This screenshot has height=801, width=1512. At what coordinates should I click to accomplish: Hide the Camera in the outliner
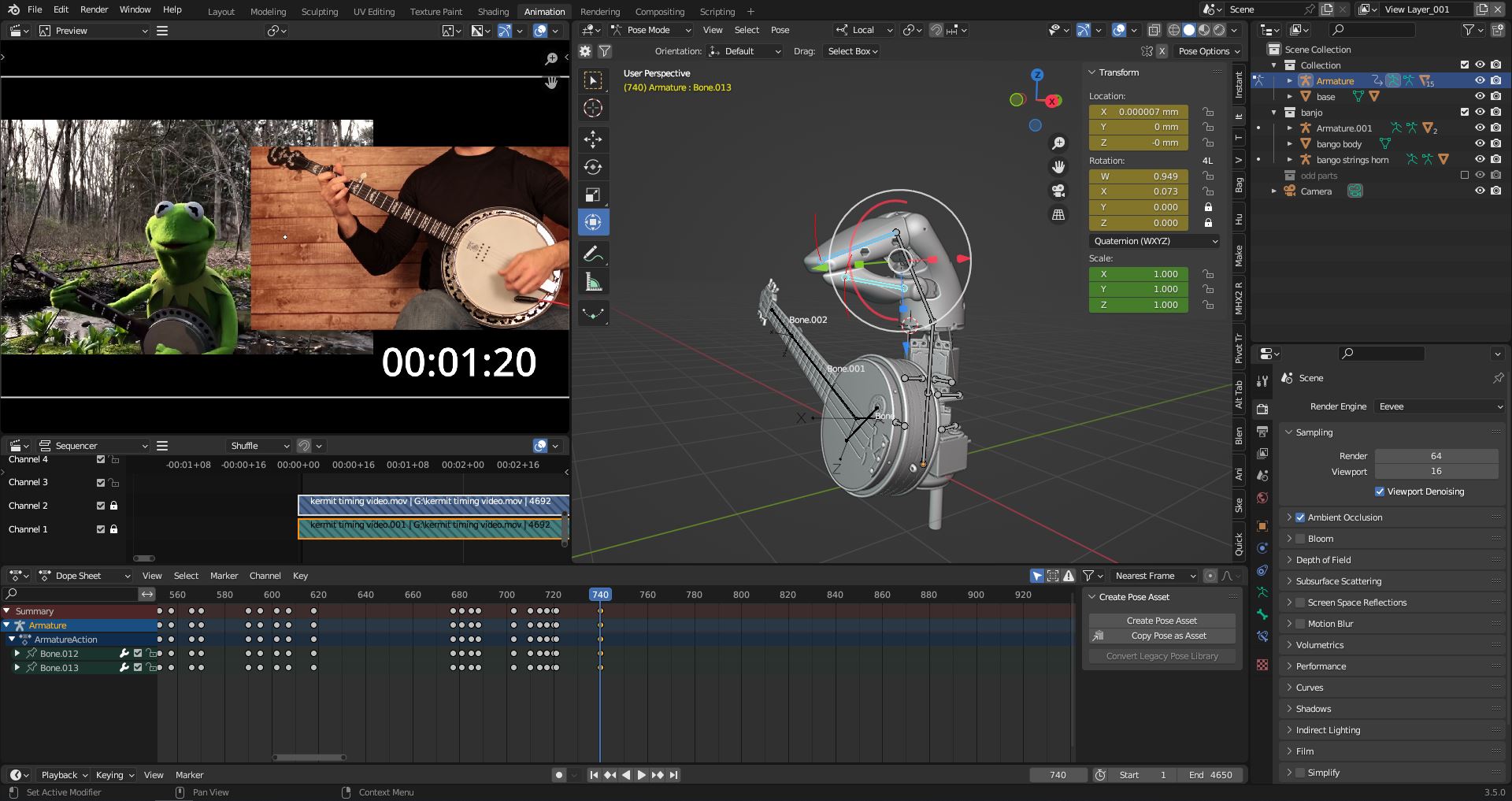(x=1480, y=191)
